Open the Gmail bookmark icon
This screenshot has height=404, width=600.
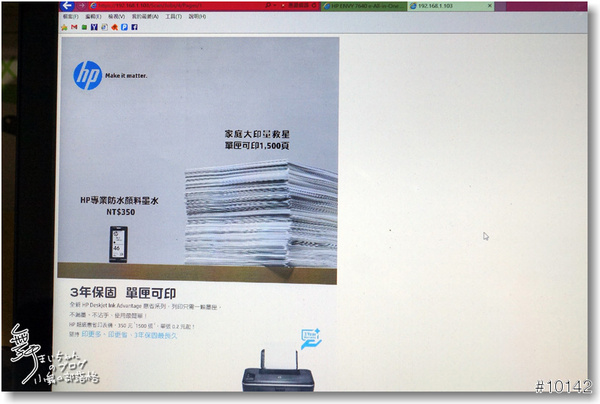click(74, 27)
